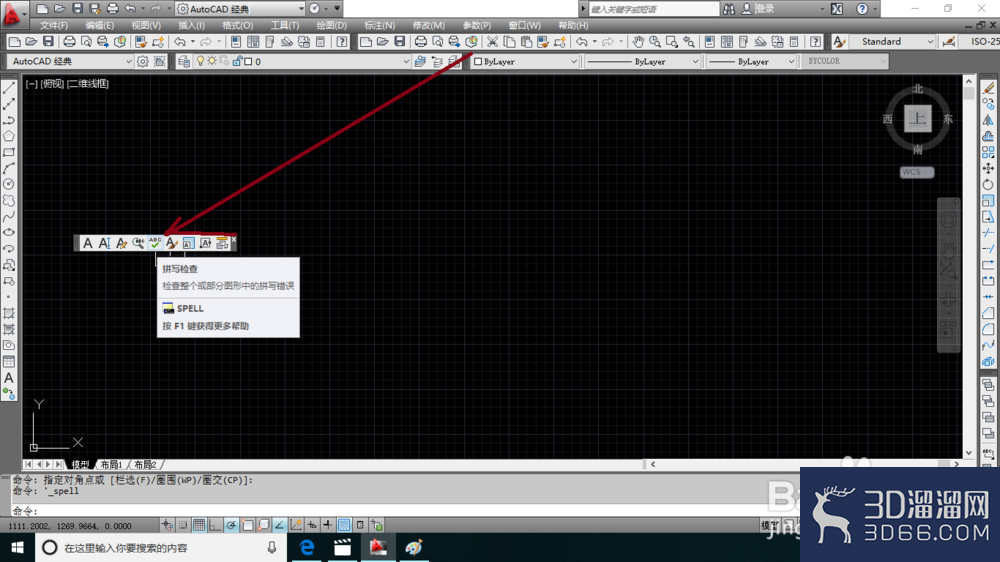Image resolution: width=1000 pixels, height=562 pixels.
Task: Switch to the 布局2 layout tab
Action: pyautogui.click(x=145, y=464)
